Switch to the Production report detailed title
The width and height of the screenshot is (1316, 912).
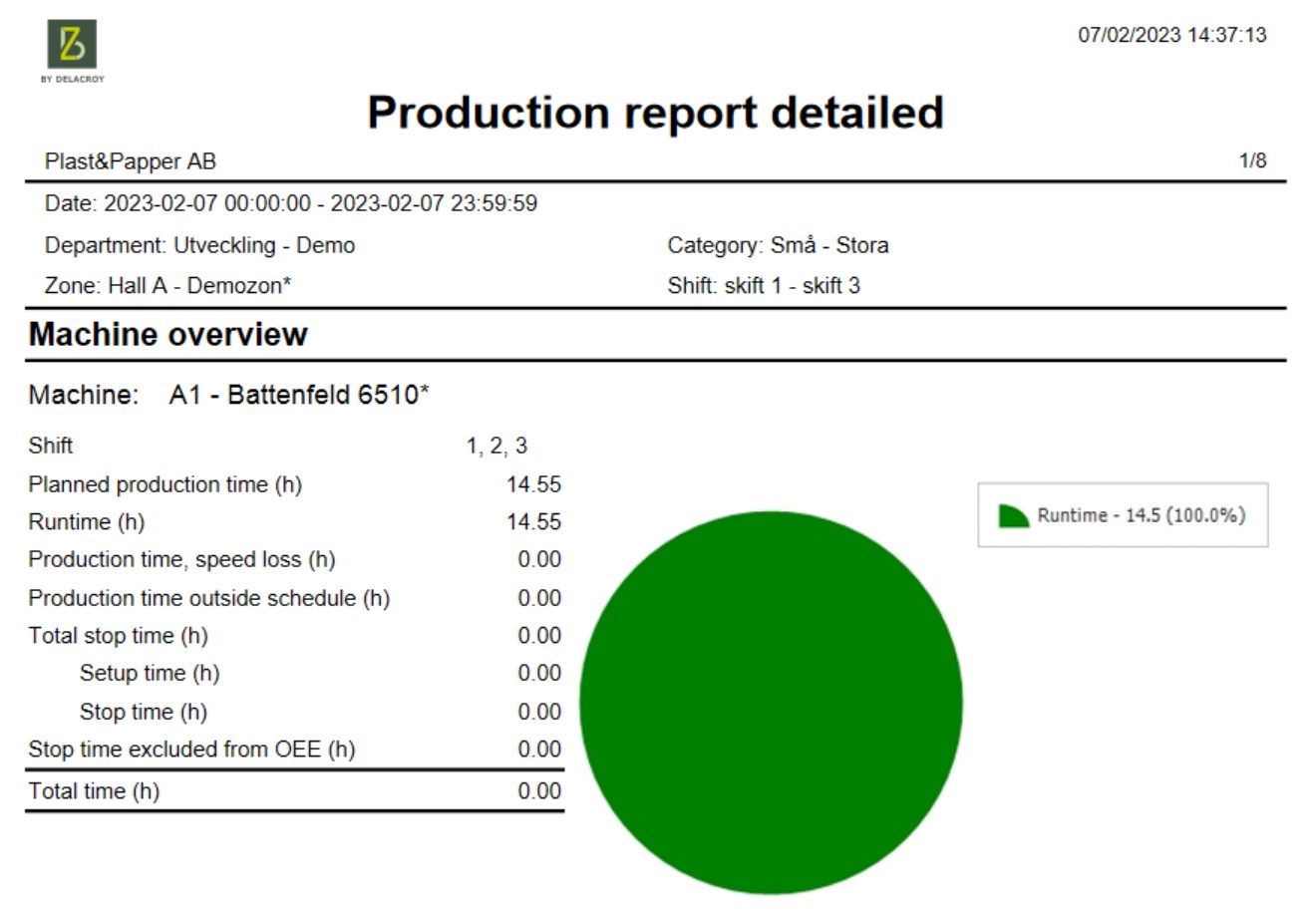656,112
